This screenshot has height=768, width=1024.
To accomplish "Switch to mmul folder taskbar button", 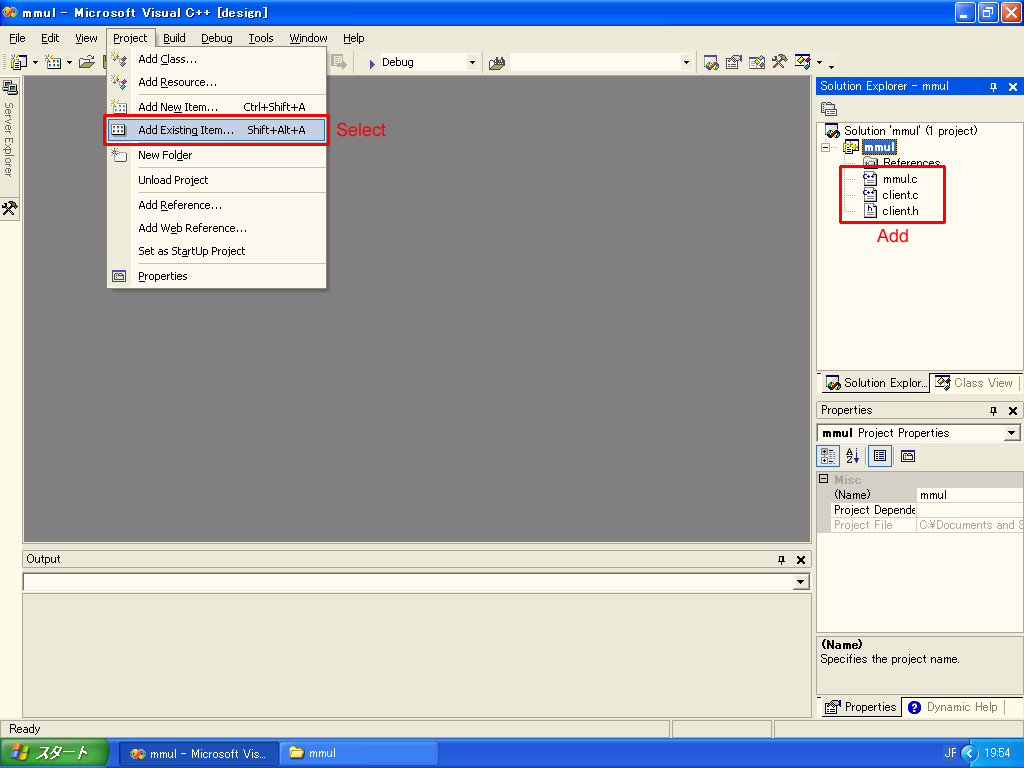I will pos(358,753).
